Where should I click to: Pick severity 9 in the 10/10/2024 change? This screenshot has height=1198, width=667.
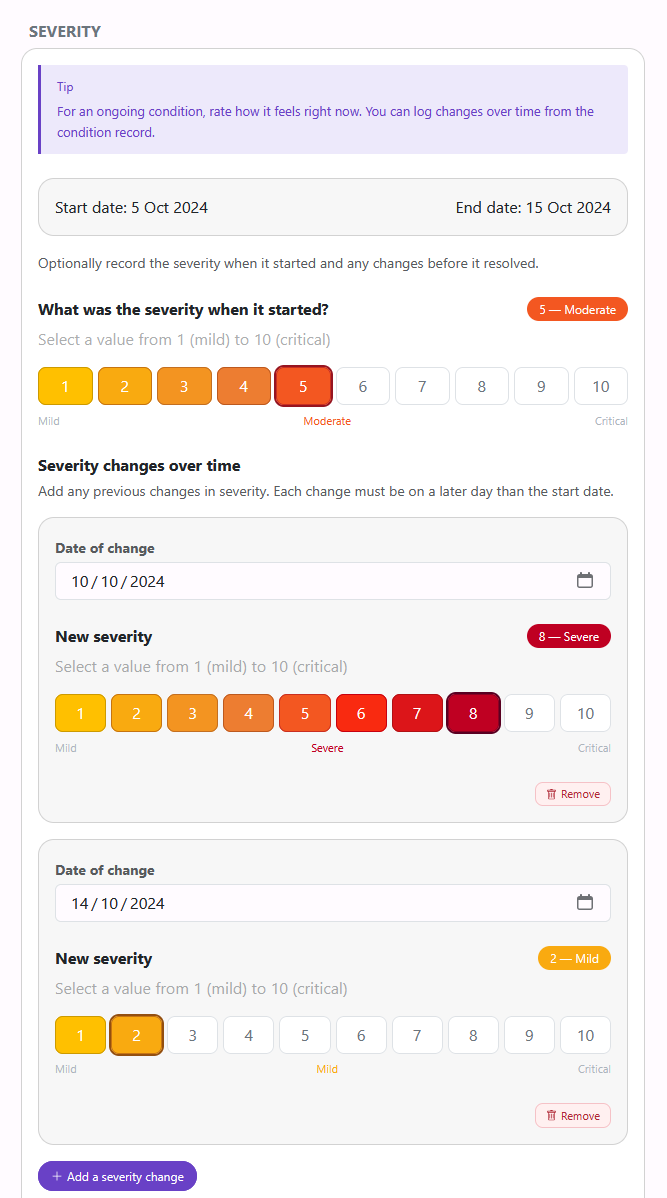coord(529,714)
